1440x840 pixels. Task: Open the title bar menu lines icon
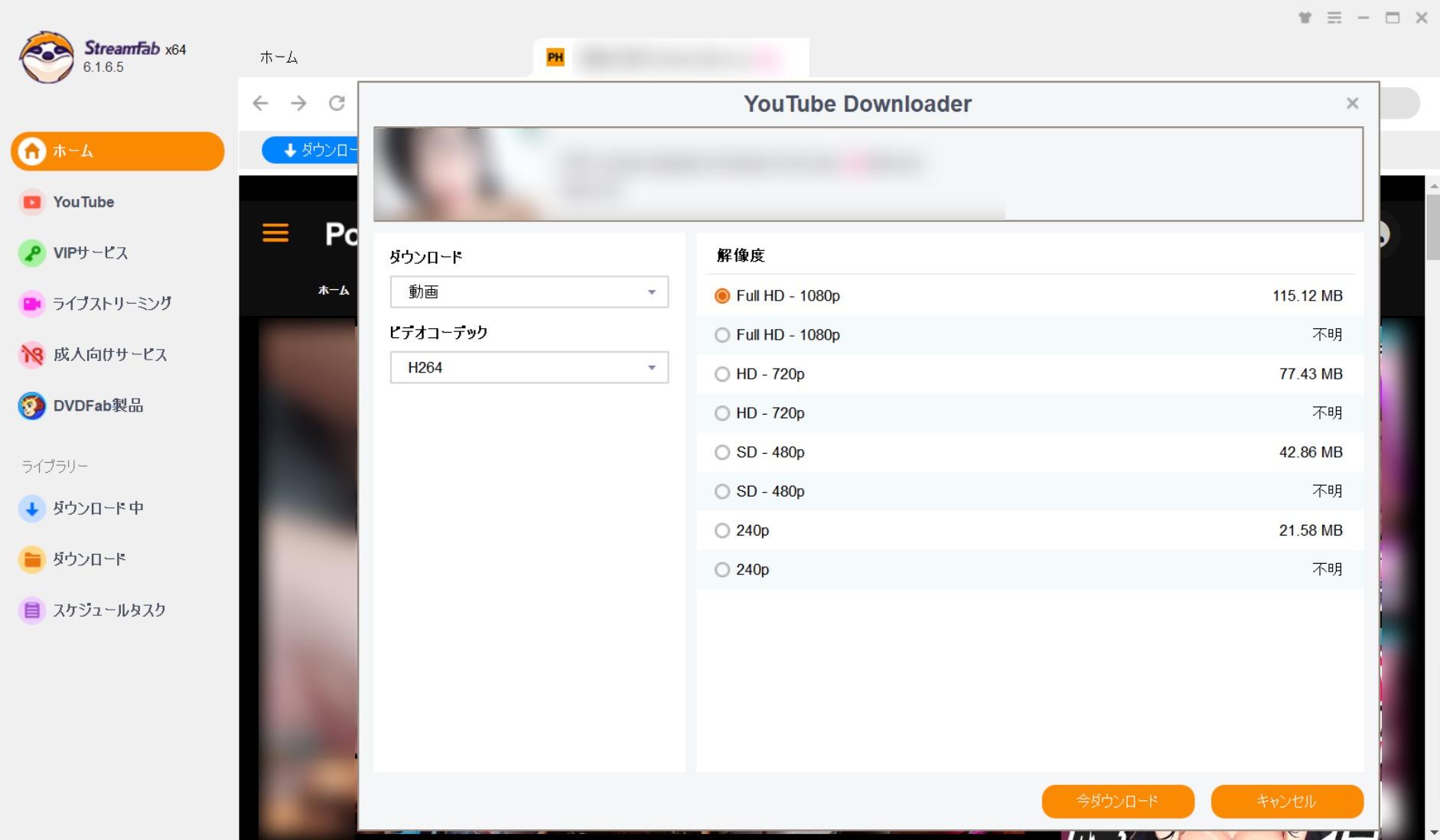pos(1334,18)
